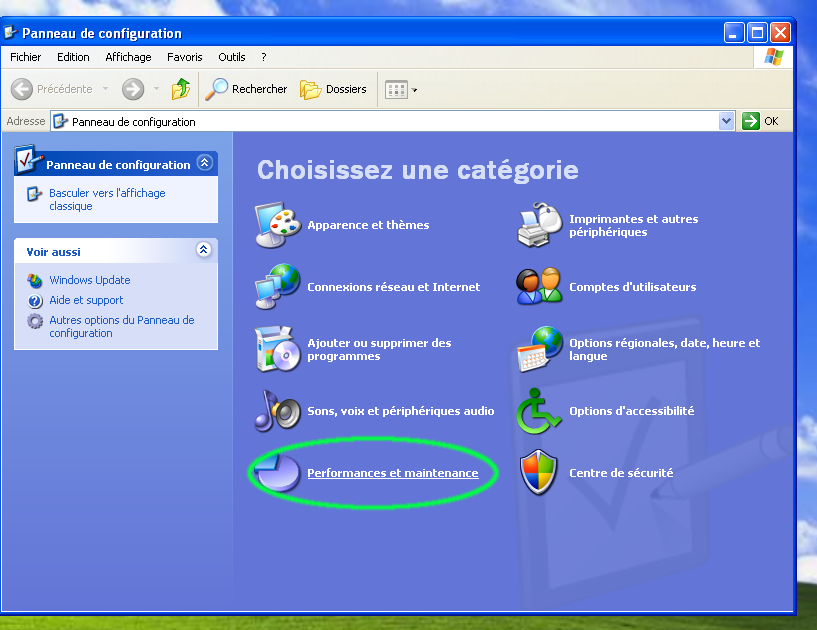
Task: Click the Rechercher toolbar button
Action: click(x=246, y=90)
